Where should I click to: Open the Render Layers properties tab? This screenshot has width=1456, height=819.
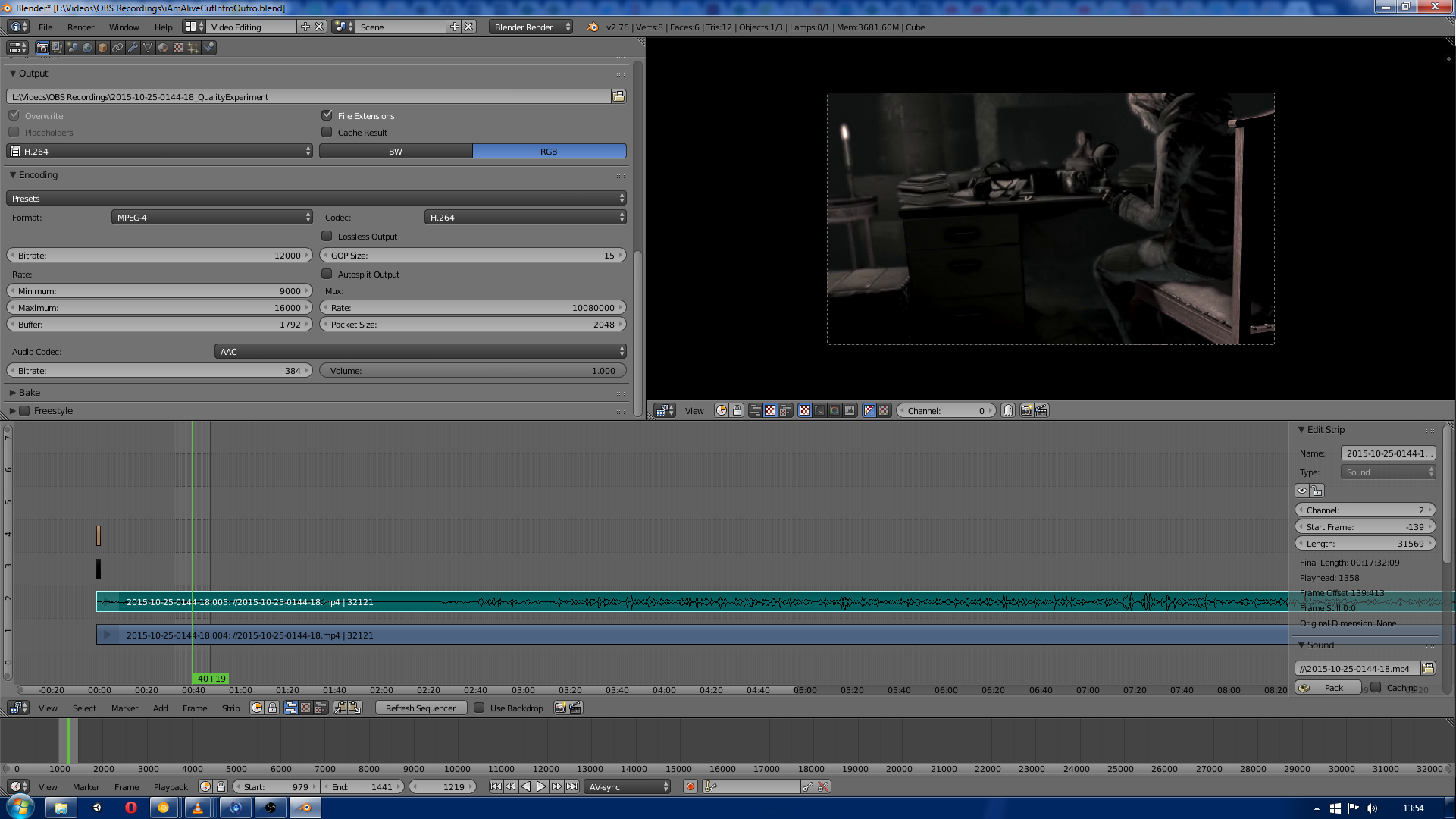(x=57, y=48)
